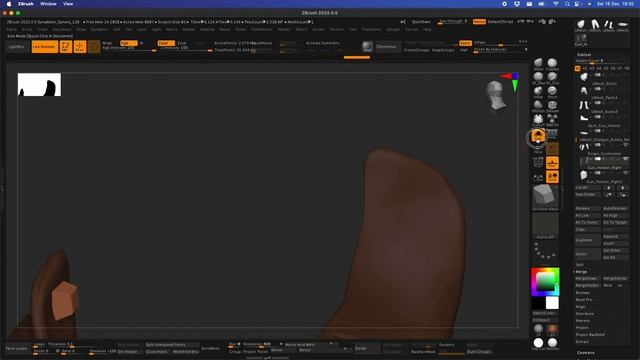Enable FreezeGroups option
This screenshot has width=640, height=360.
coord(416,50)
